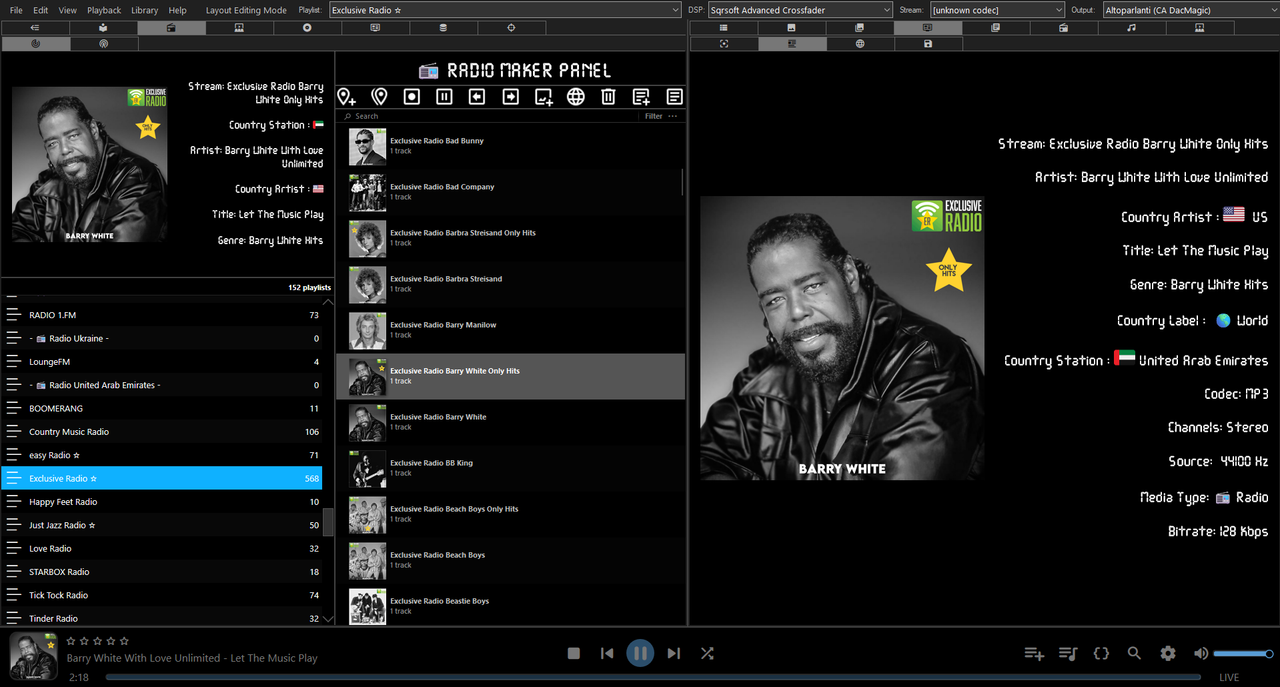The image size is (1280, 687).
Task: Open the queue music-list icon in bottom bar
Action: pyautogui.click(x=1068, y=653)
